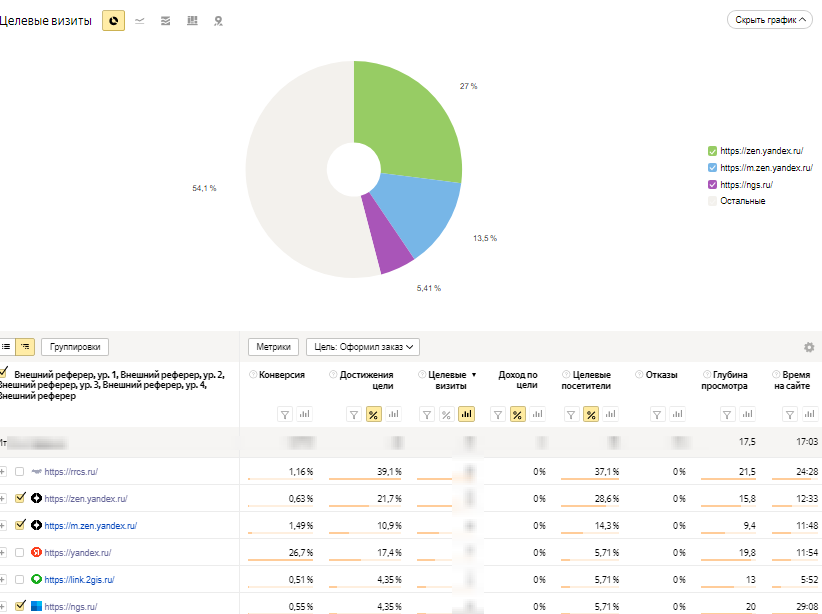Sort by Целевые визиты column header

tap(447, 380)
